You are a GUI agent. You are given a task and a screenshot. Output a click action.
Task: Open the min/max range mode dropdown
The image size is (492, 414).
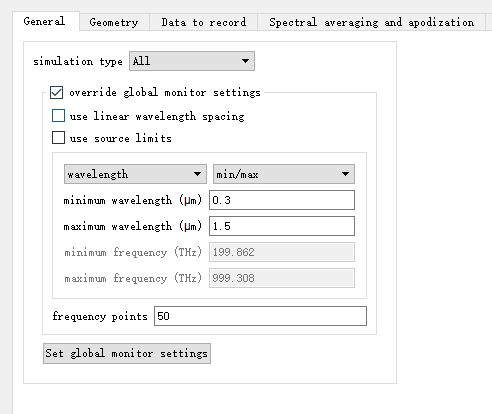pyautogui.click(x=284, y=174)
